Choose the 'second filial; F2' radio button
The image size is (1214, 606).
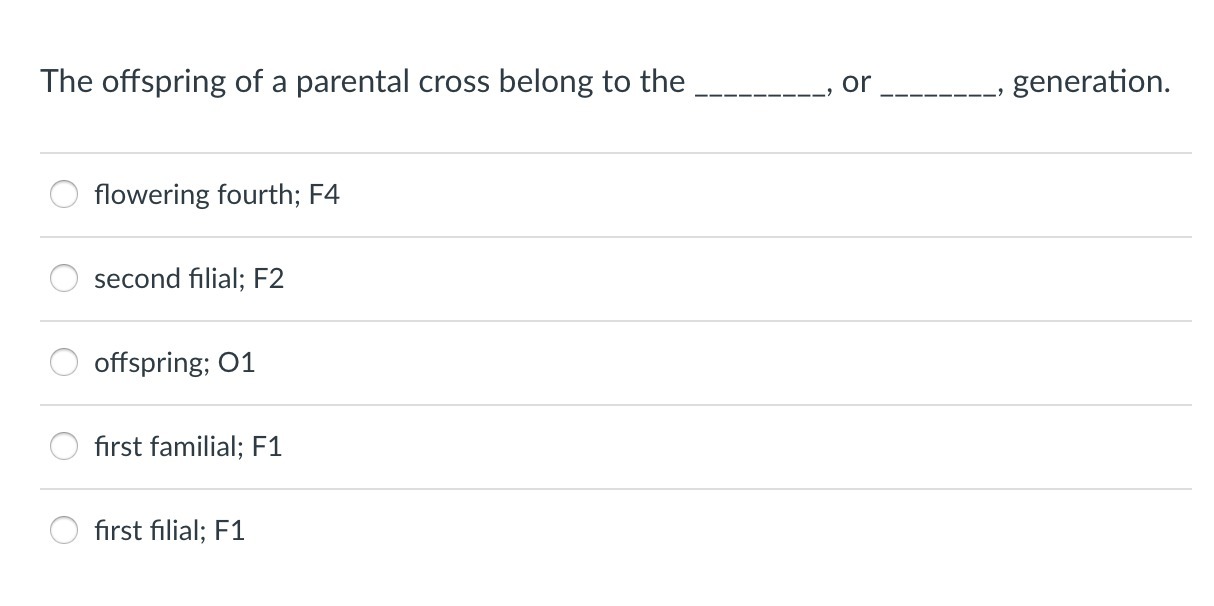(x=66, y=278)
